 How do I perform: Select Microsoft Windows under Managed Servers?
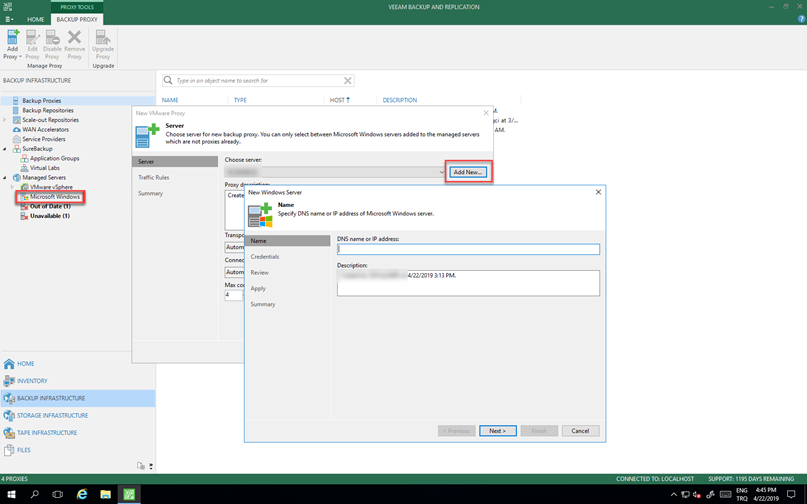[x=54, y=197]
